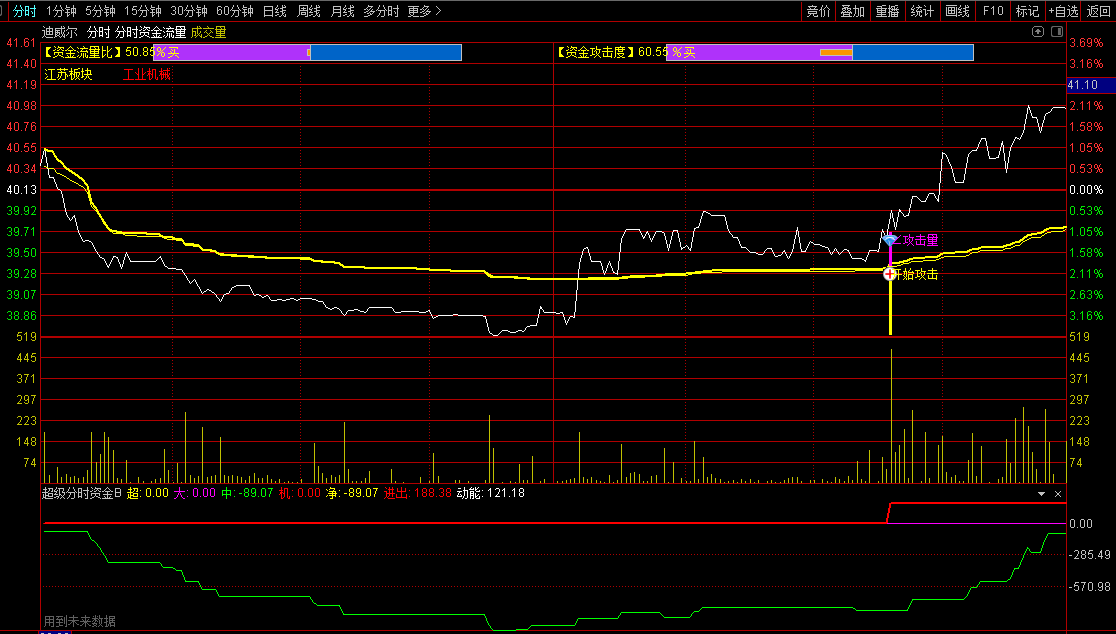Click the 大:0.00 indicator value

(194, 493)
